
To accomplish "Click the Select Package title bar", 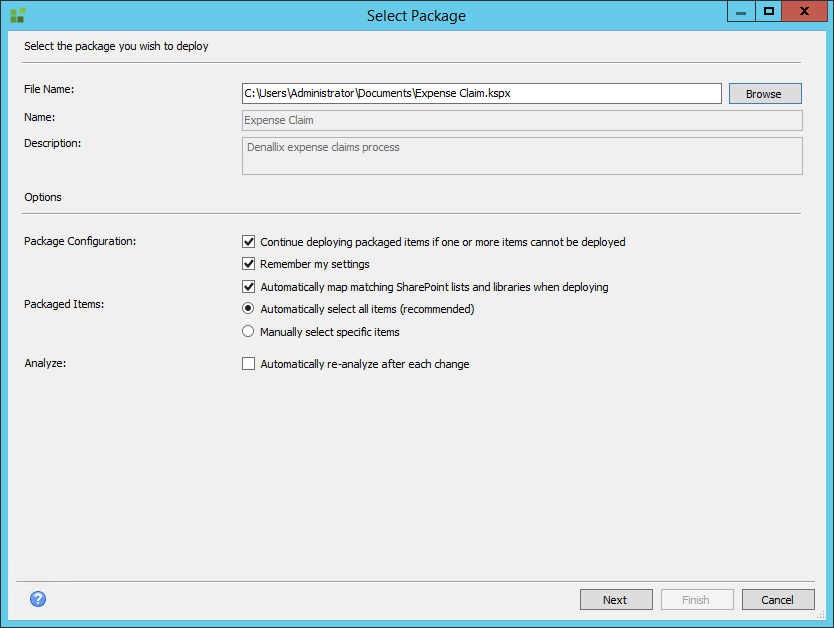I will pyautogui.click(x=416, y=15).
